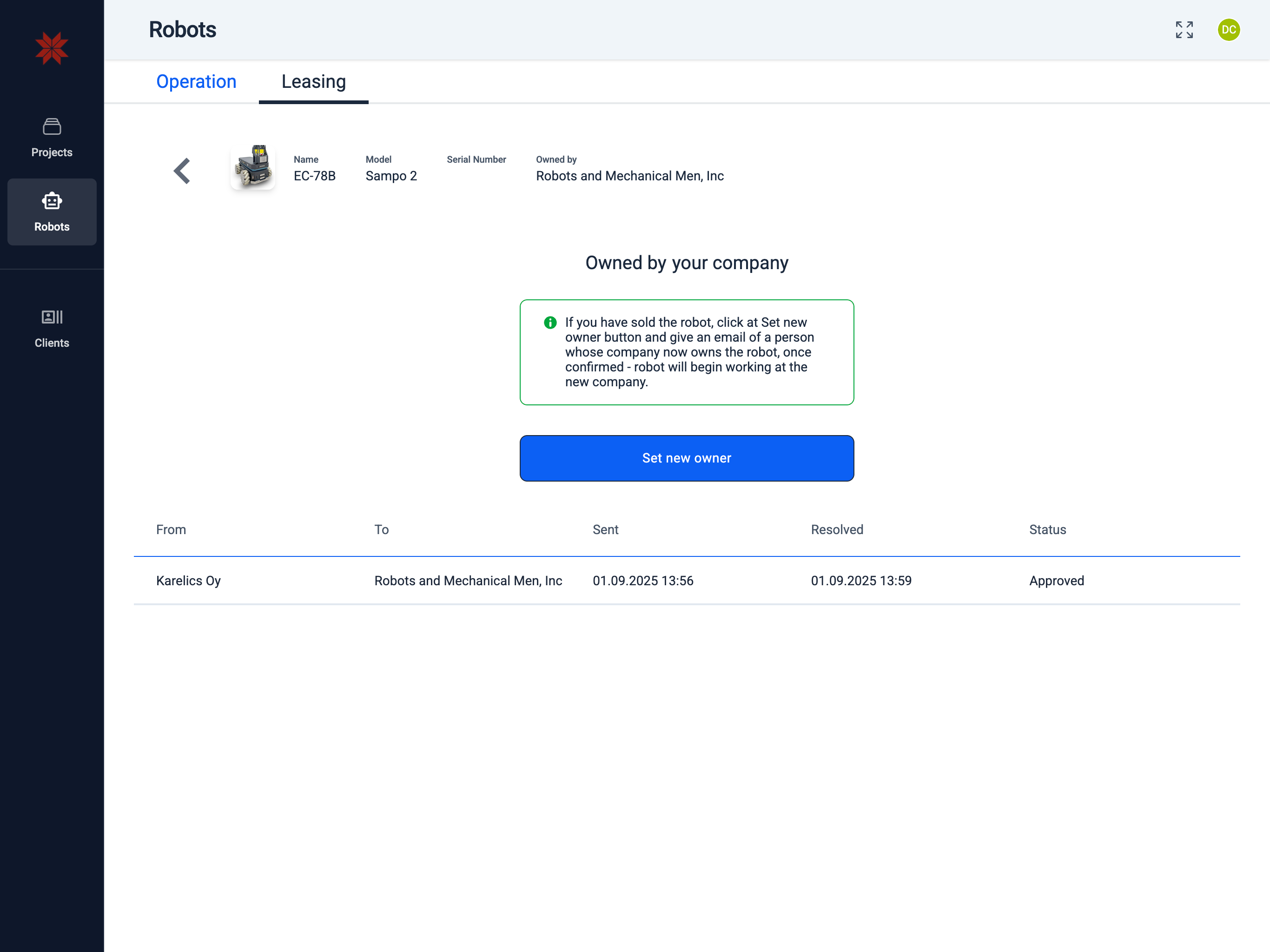The width and height of the screenshot is (1270, 952).
Task: Go back using the left chevron
Action: pos(182,171)
